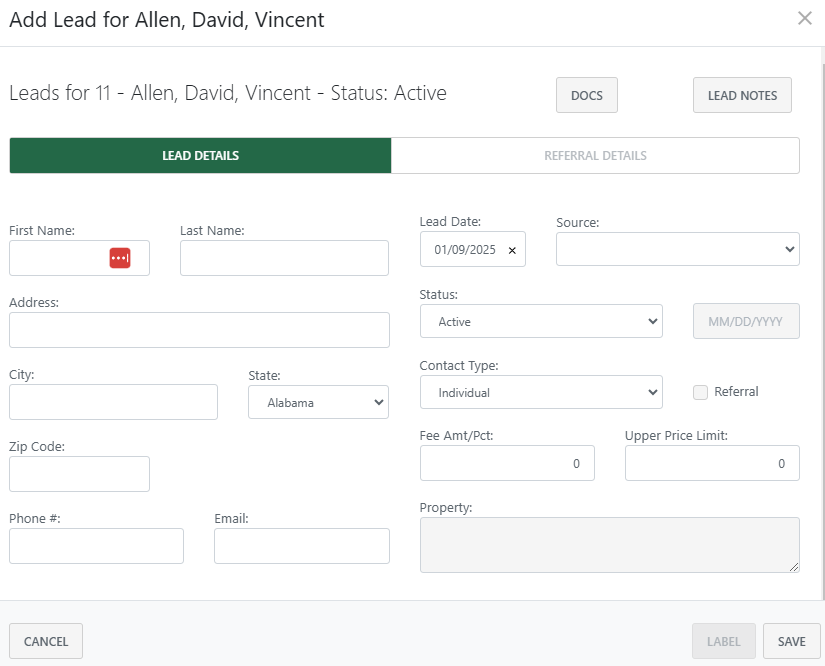
Task: Click the SAVE button
Action: click(x=791, y=641)
